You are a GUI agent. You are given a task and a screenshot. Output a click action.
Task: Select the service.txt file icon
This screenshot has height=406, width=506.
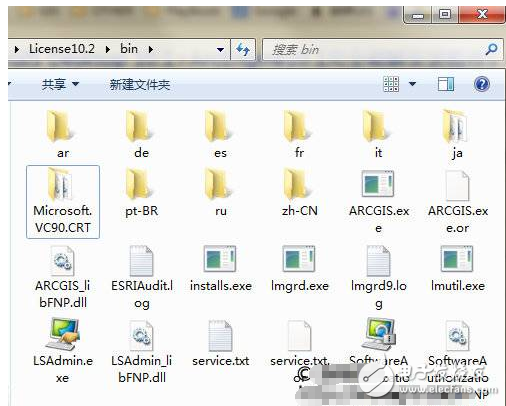tap(220, 335)
